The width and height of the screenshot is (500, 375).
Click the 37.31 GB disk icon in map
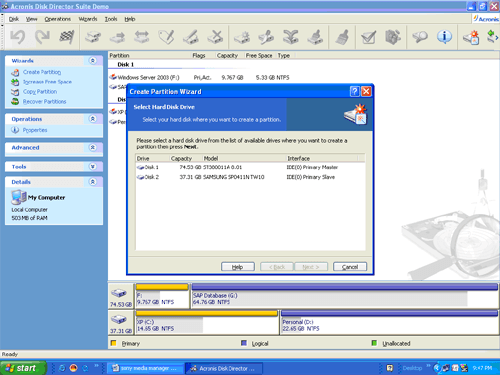click(119, 320)
